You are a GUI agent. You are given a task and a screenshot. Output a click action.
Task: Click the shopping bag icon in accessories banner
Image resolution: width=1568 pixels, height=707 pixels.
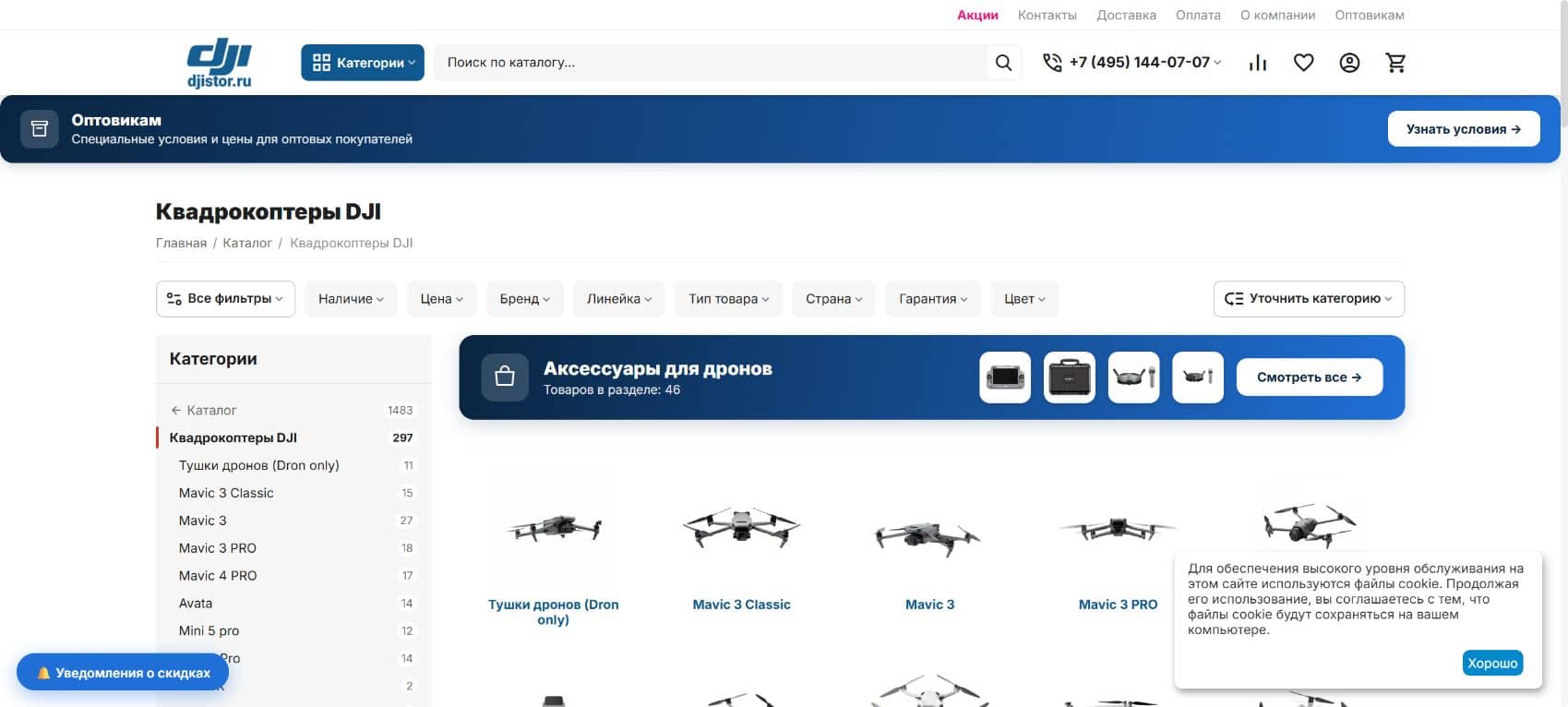click(x=505, y=377)
